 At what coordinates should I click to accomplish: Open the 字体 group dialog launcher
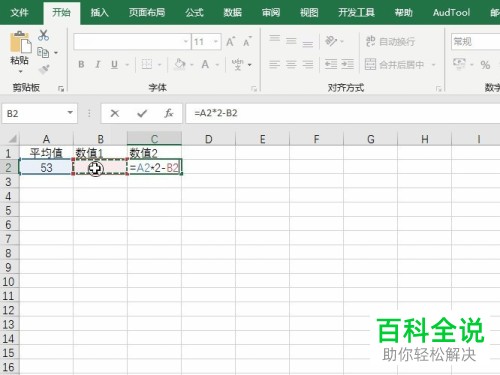click(254, 89)
